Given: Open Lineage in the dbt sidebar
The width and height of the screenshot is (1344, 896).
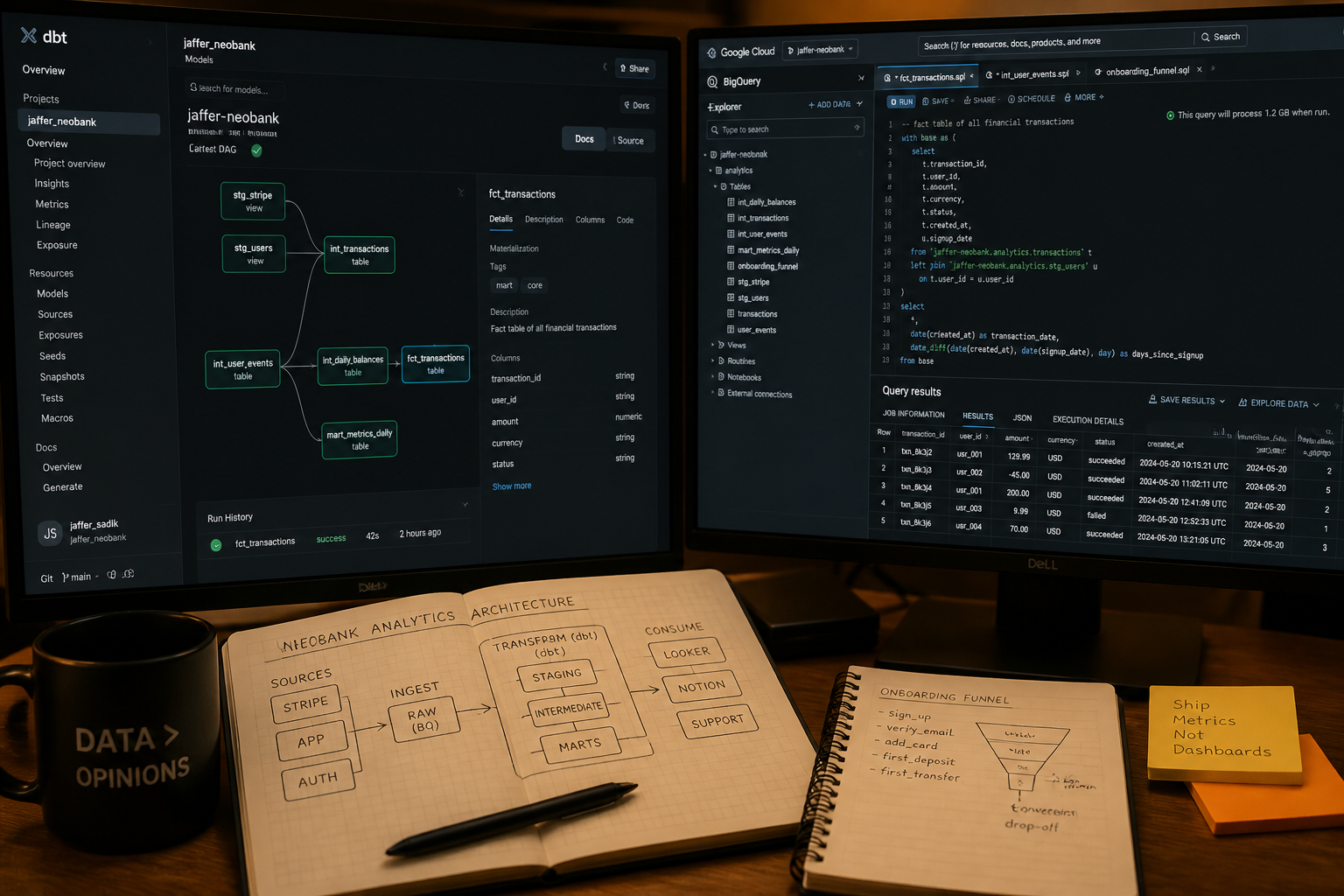Looking at the screenshot, I should tap(53, 225).
